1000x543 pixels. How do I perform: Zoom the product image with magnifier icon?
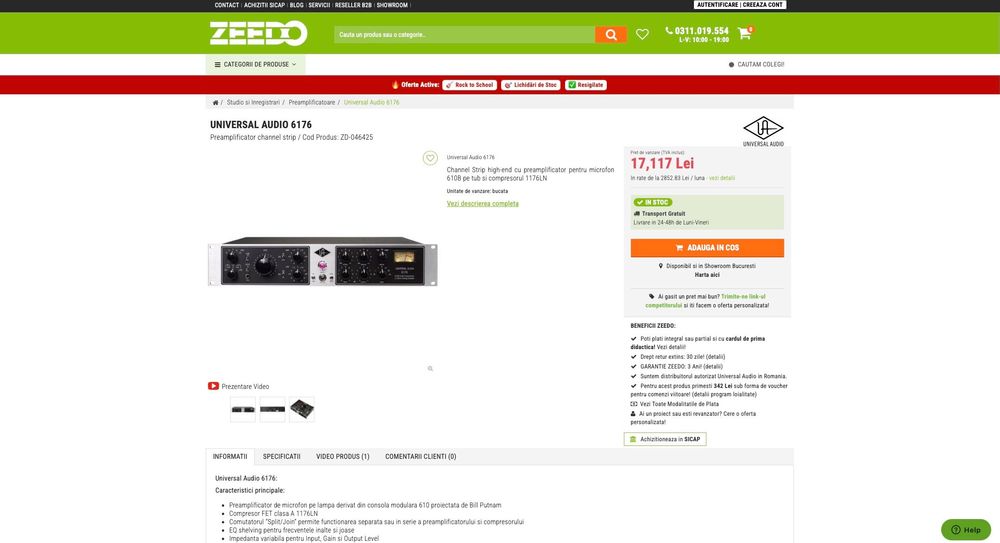click(430, 369)
